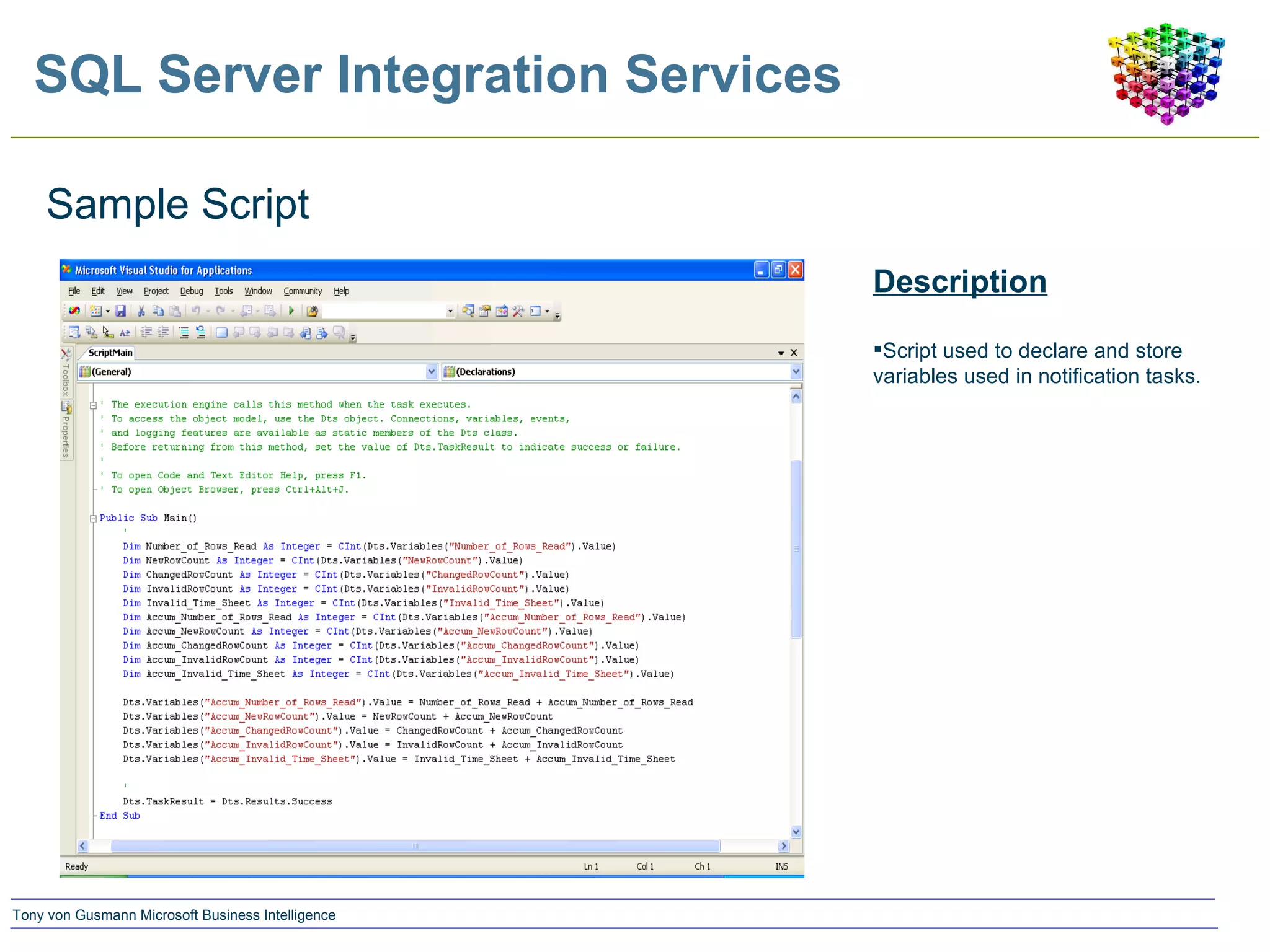The image size is (1270, 952).
Task: Open the Redo history dropdown arrow
Action: tap(233, 311)
